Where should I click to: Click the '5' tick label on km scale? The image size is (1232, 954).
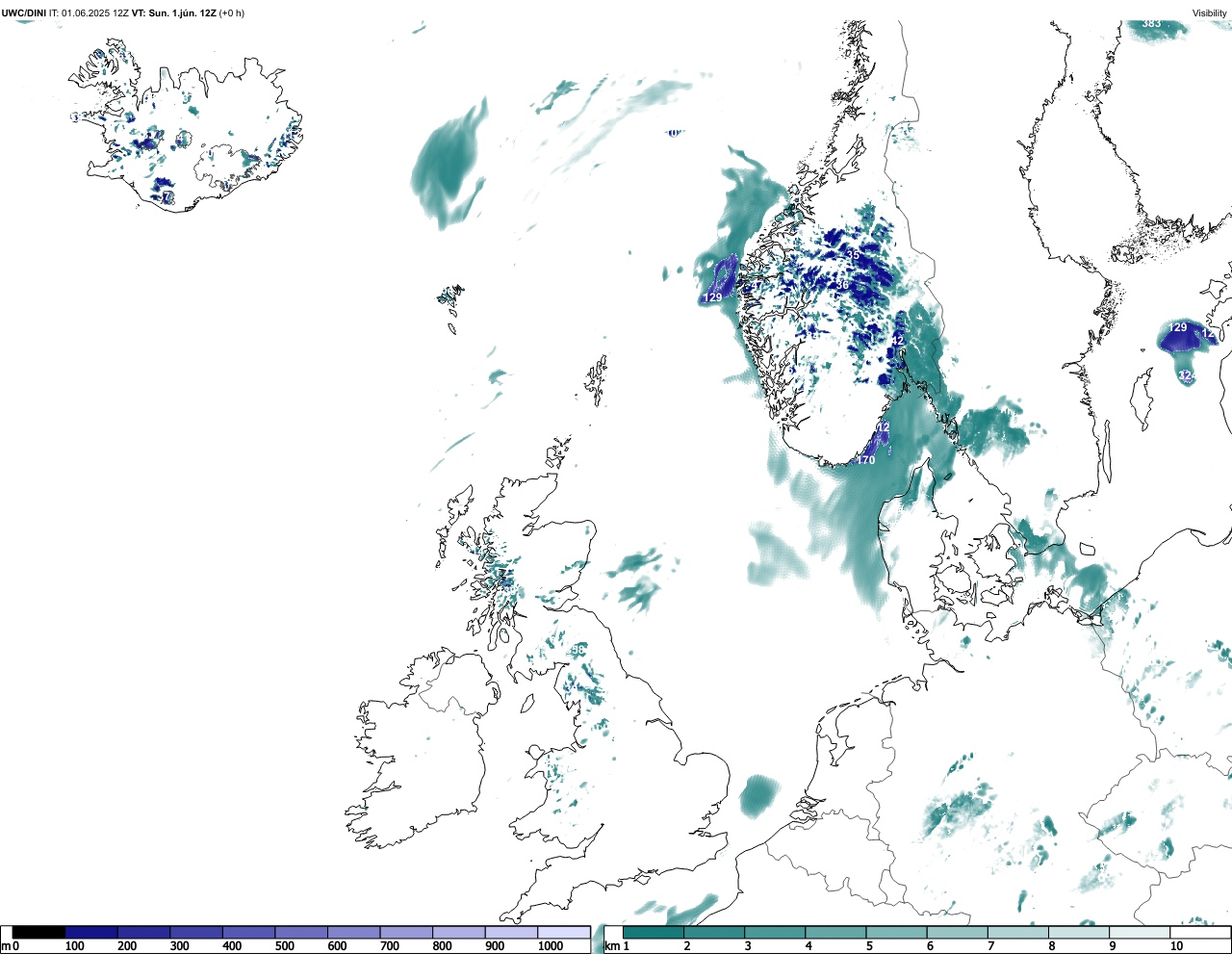point(869,946)
